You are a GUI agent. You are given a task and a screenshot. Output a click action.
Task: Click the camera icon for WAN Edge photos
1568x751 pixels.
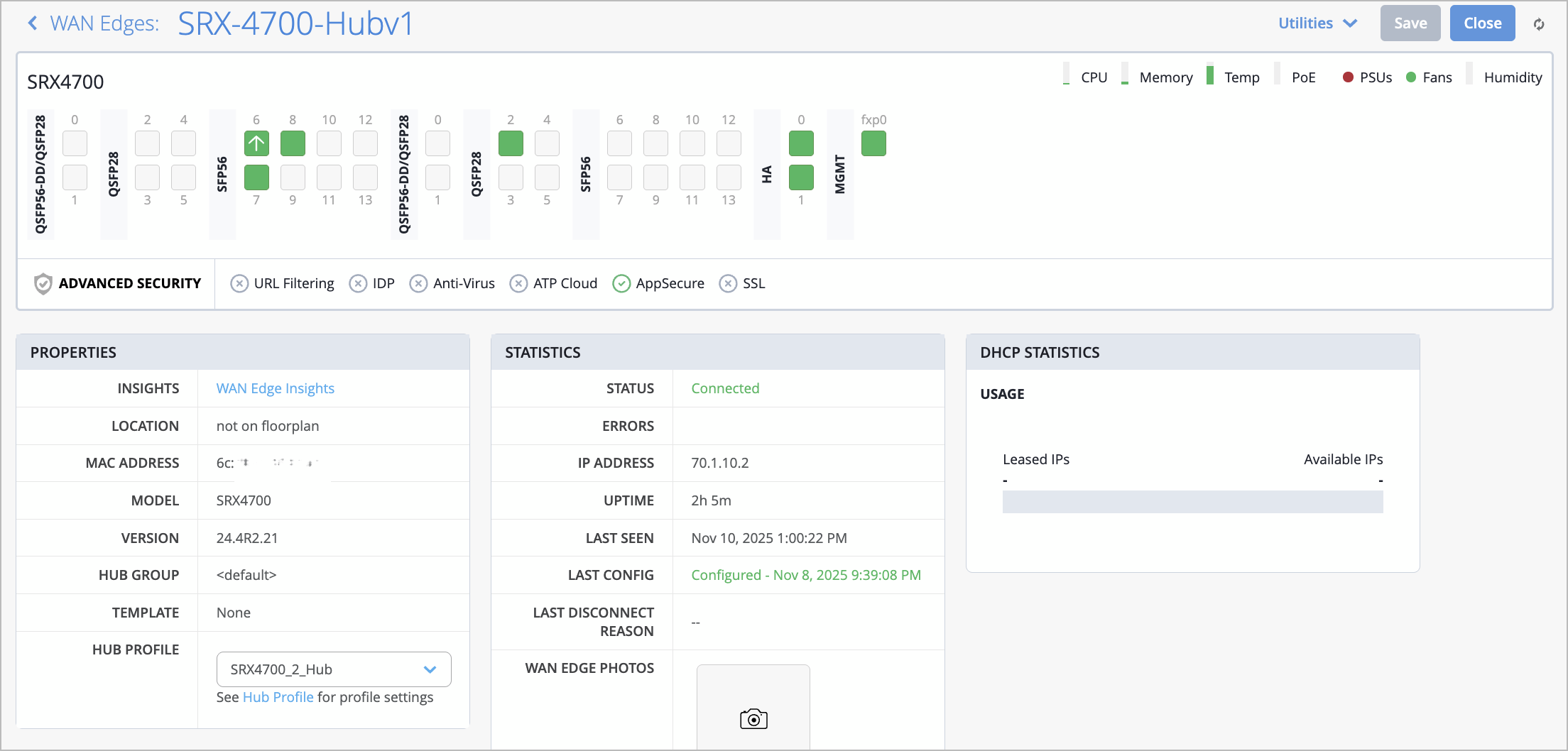[x=753, y=719]
